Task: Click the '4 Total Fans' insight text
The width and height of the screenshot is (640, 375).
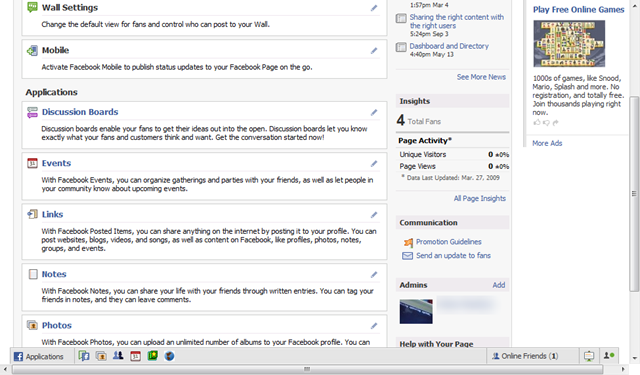Action: pos(418,120)
